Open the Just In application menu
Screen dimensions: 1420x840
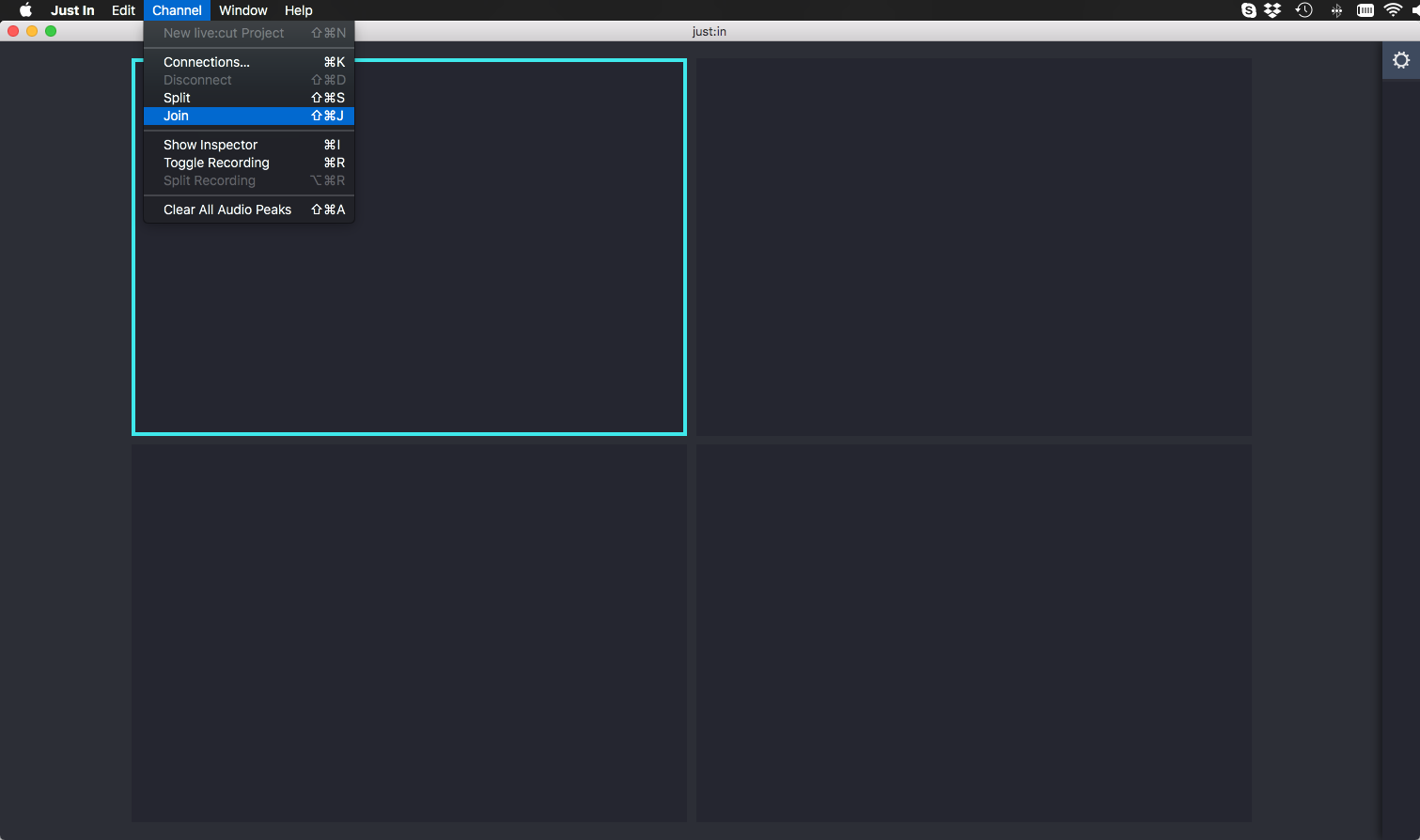pos(72,10)
